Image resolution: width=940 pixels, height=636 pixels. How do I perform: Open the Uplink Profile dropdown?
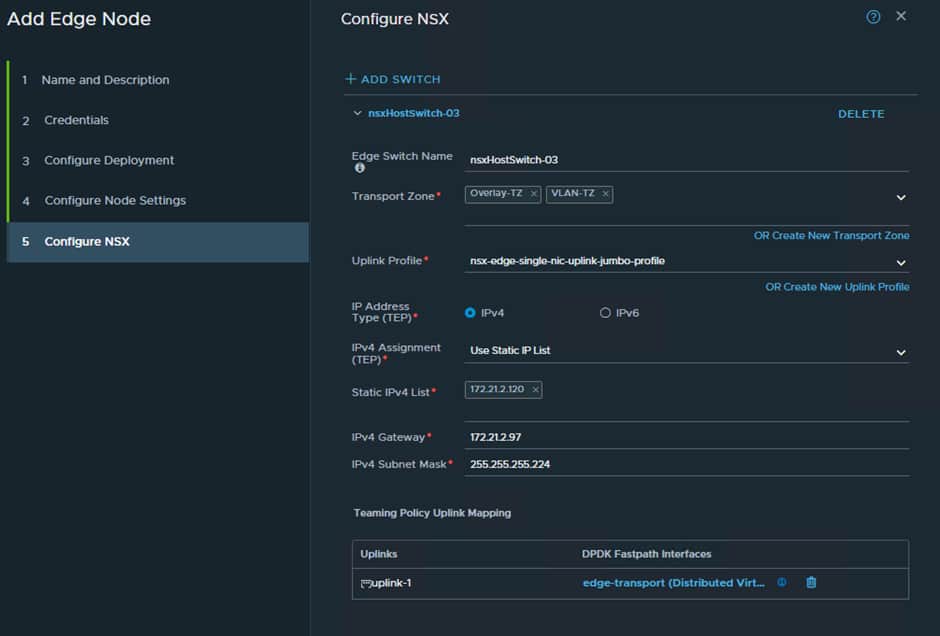coord(686,261)
